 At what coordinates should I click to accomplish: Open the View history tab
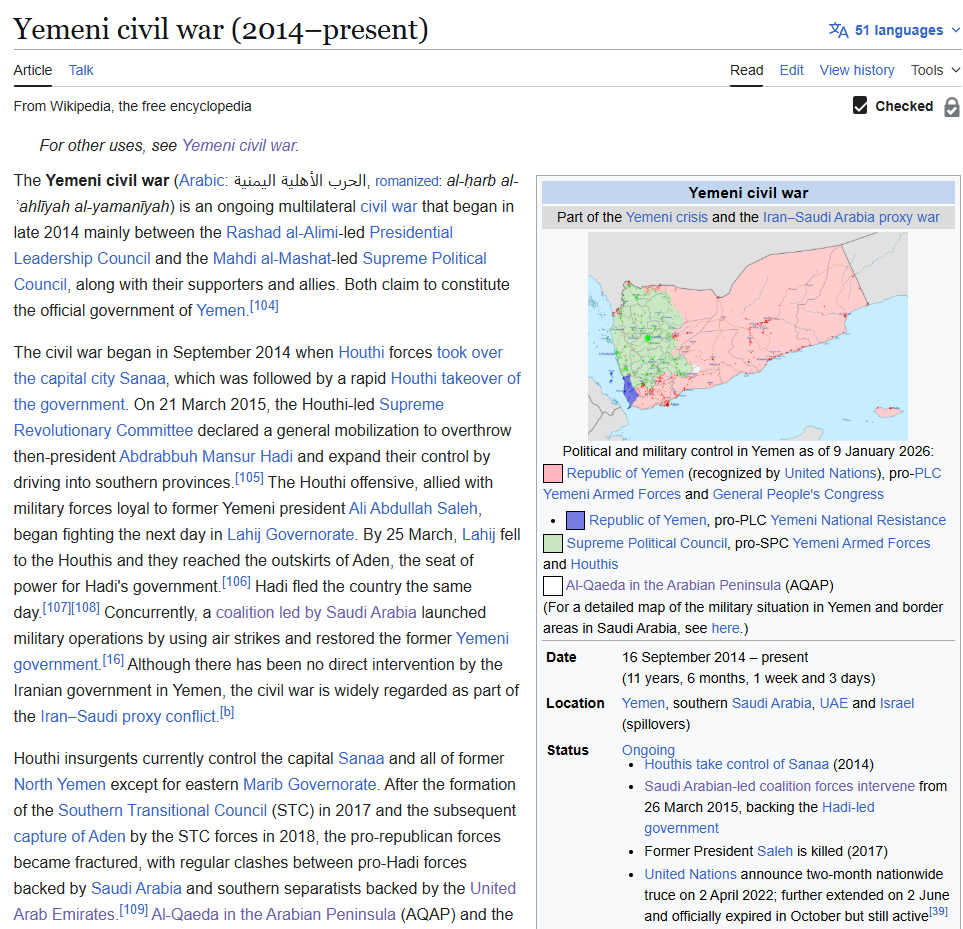point(856,70)
